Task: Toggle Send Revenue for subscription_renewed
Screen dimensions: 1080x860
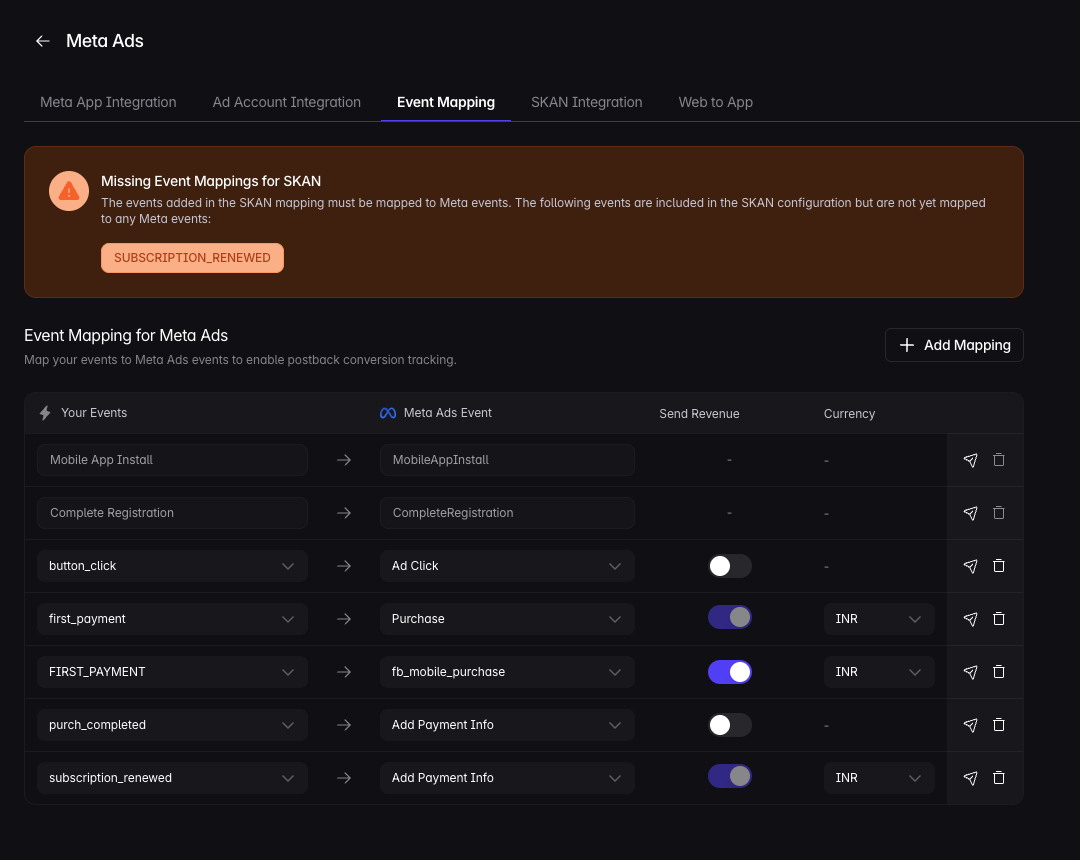Action: click(x=729, y=777)
